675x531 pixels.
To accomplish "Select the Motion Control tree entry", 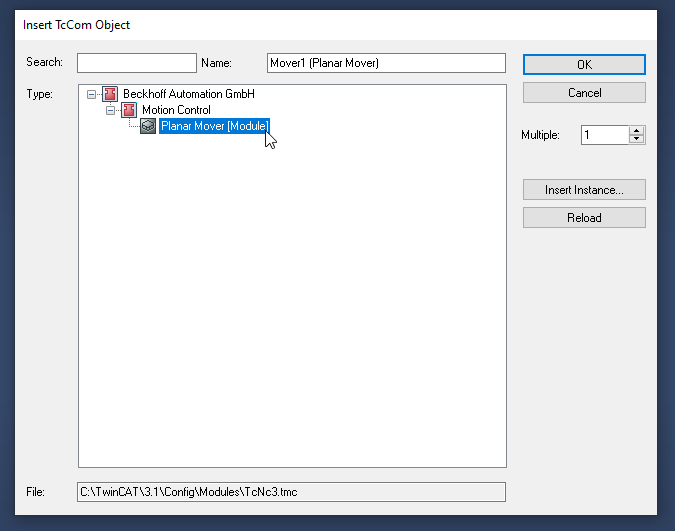I will pyautogui.click(x=176, y=110).
